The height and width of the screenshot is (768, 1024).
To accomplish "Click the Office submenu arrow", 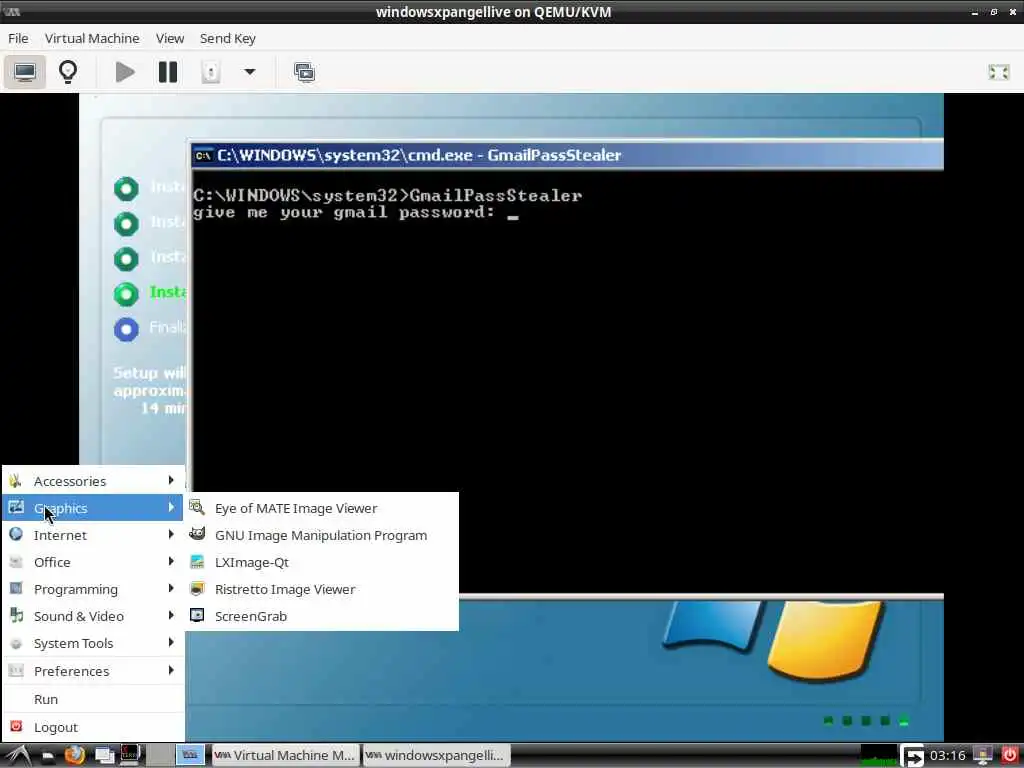I will click(171, 561).
